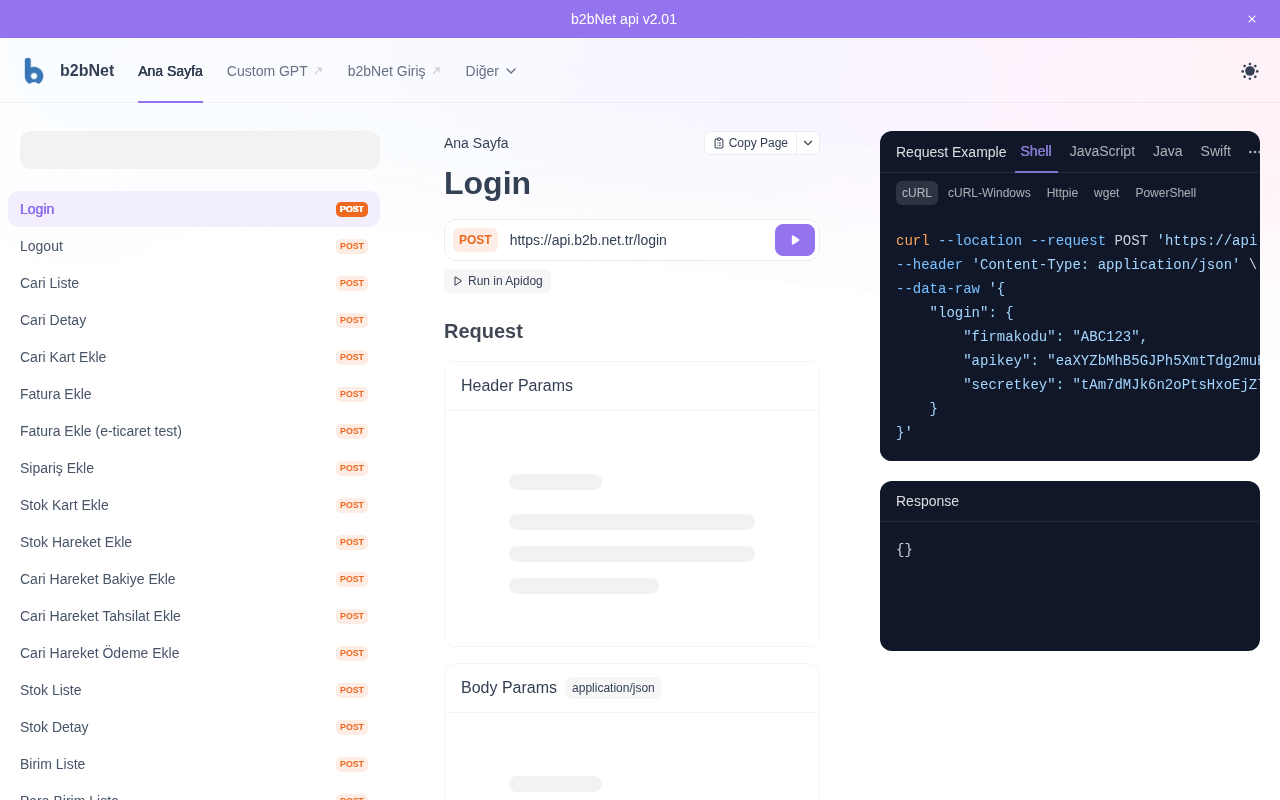Open the b2bNet Giriş external link
Screen dimensions: 1280x800
(x=394, y=71)
